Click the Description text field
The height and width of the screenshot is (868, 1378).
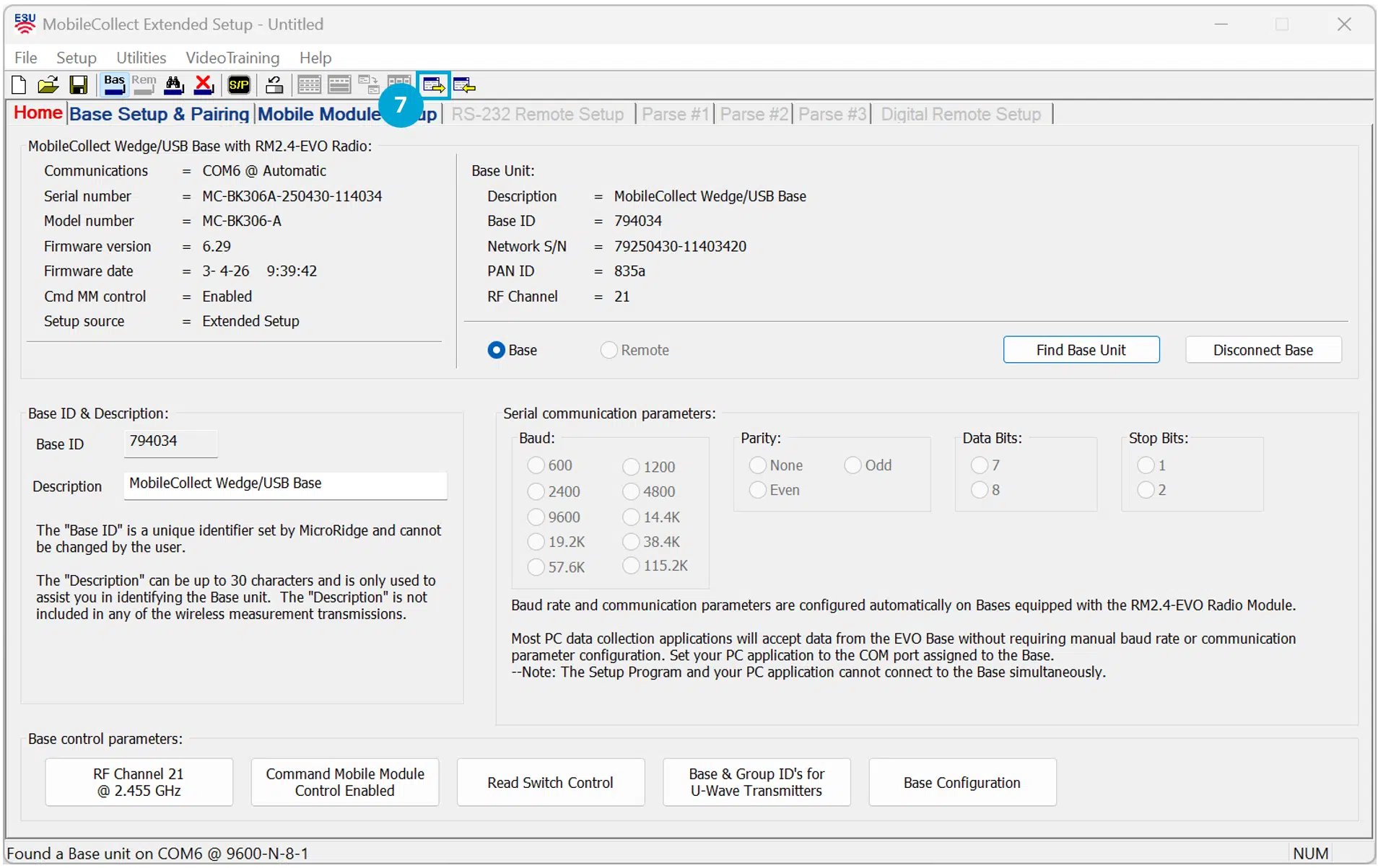pos(285,485)
